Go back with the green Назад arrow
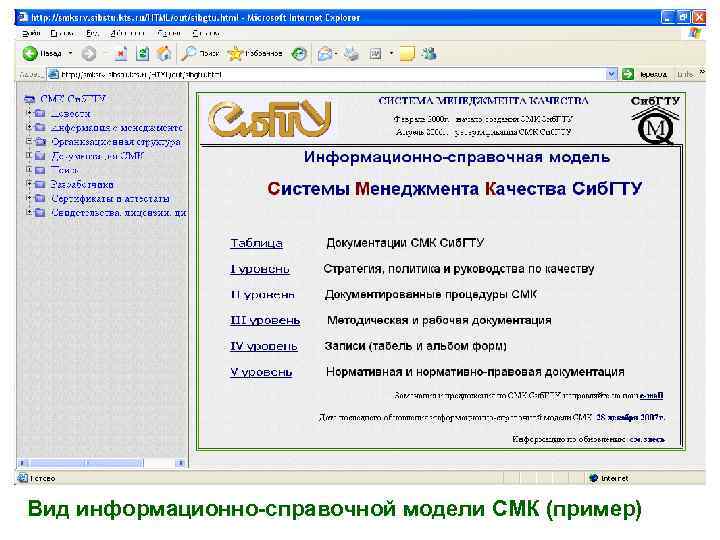 point(30,54)
